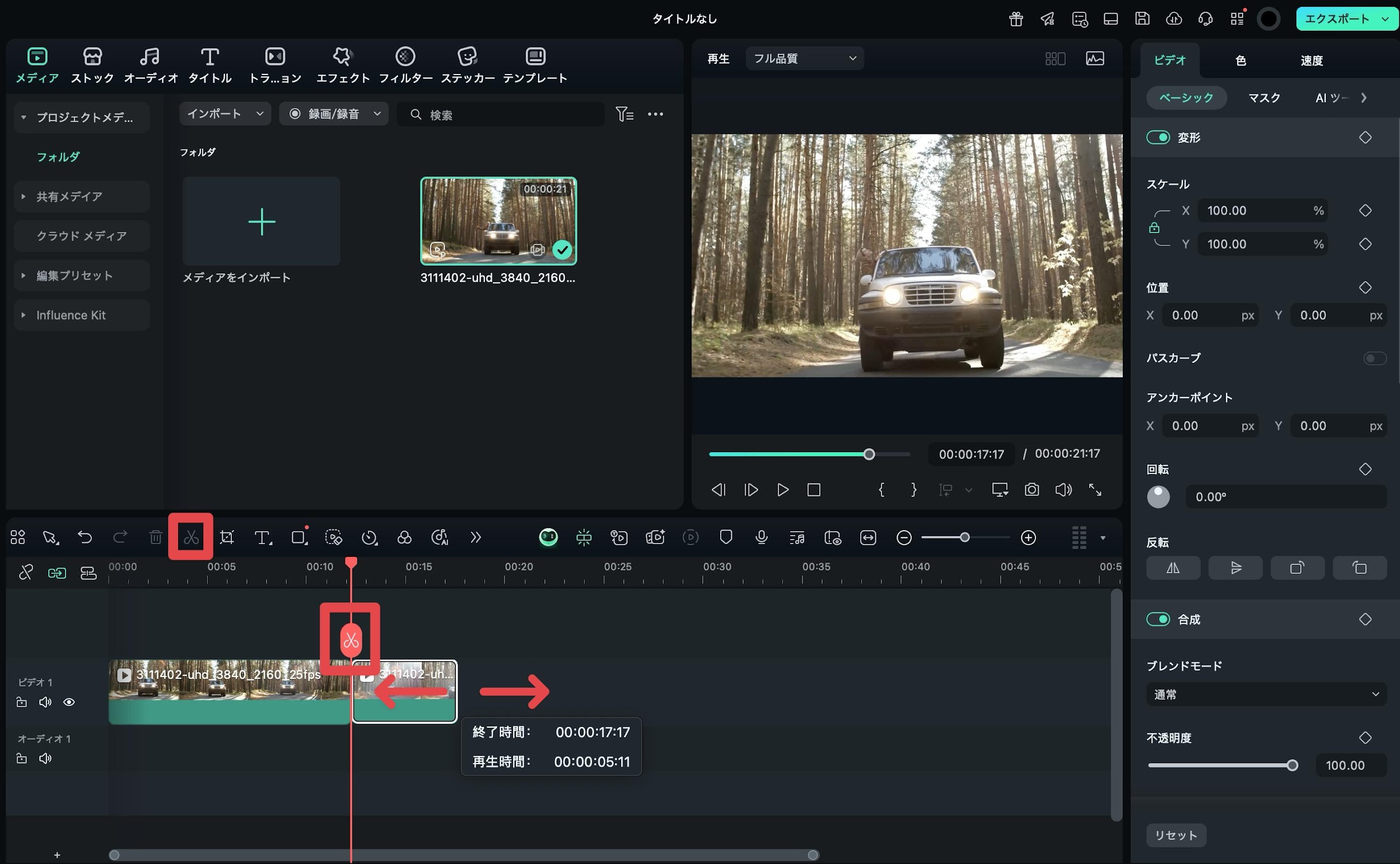Click the cloud upload icon
The image size is (1400, 864).
1174,19
